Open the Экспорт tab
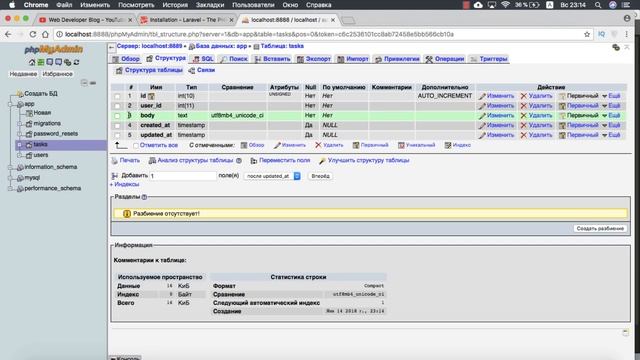640x360 pixels. [x=313, y=59]
